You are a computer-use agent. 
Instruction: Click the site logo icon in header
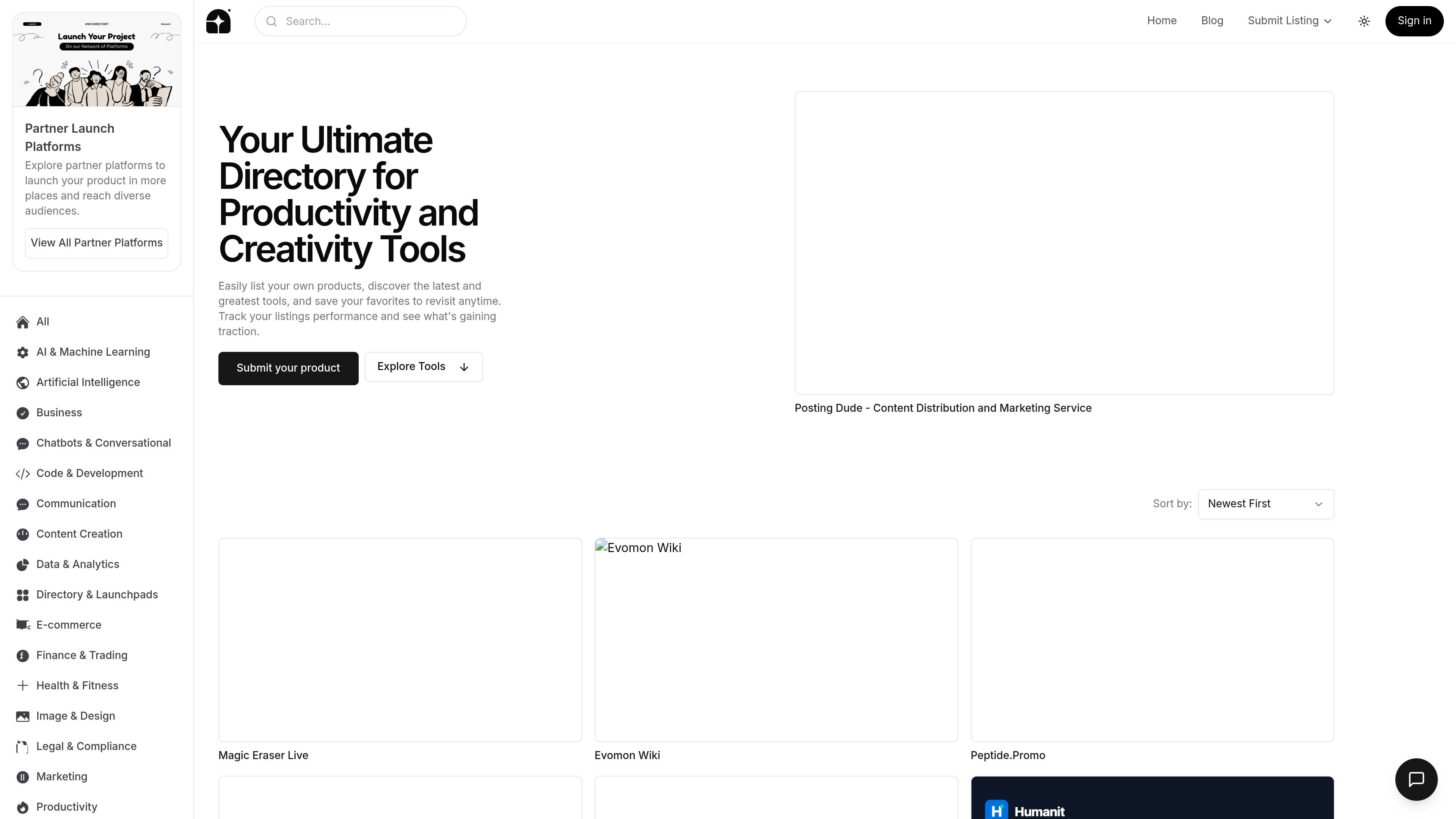218,21
